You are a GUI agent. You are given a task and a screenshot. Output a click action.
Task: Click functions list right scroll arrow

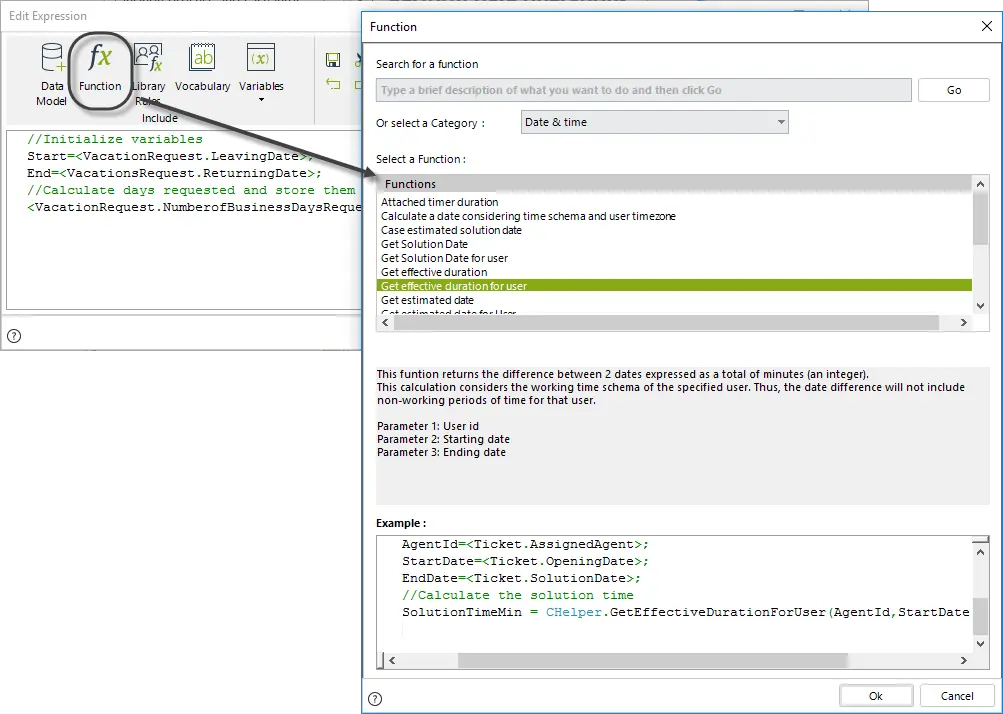click(963, 322)
